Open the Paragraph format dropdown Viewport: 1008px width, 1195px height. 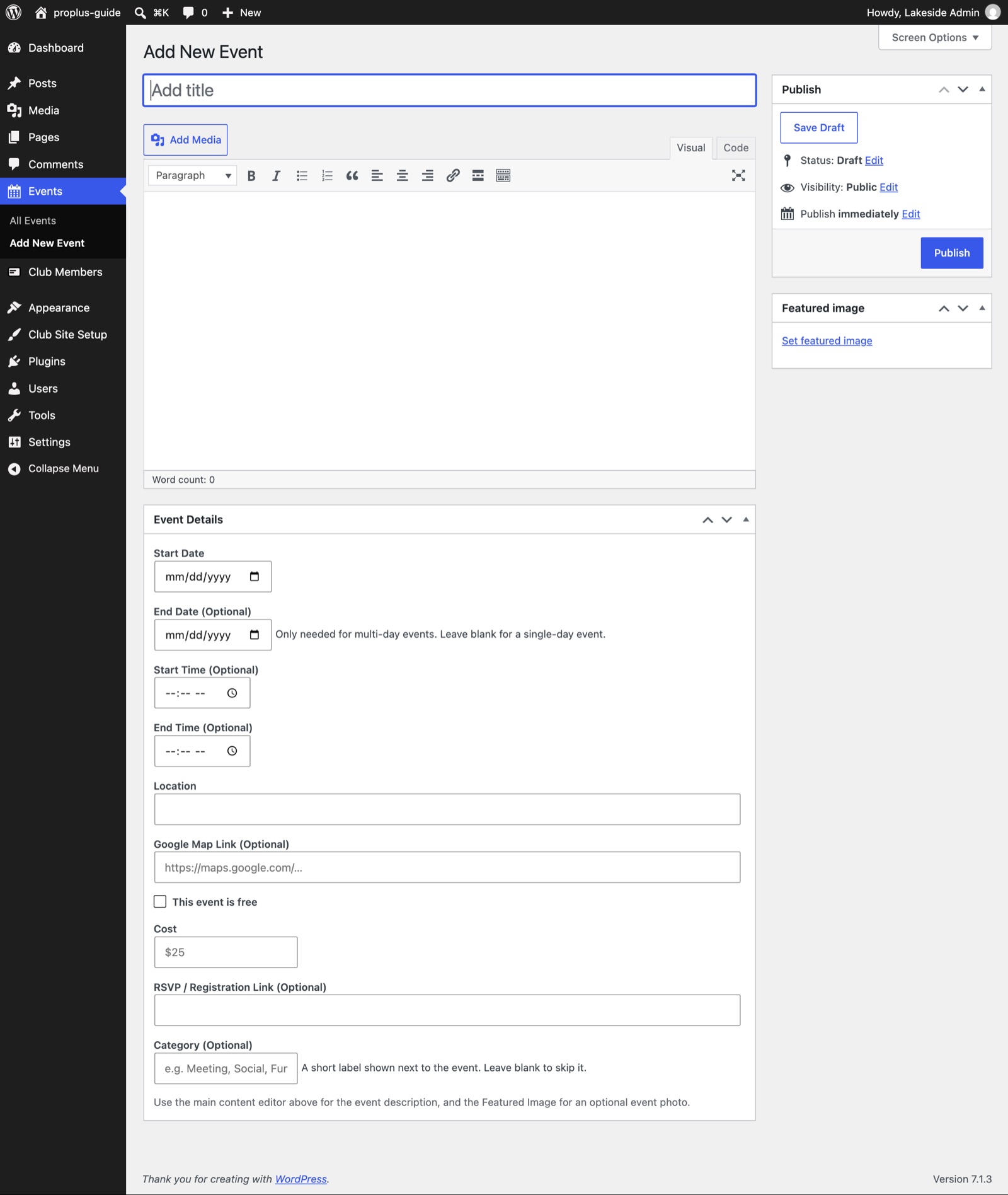click(192, 176)
